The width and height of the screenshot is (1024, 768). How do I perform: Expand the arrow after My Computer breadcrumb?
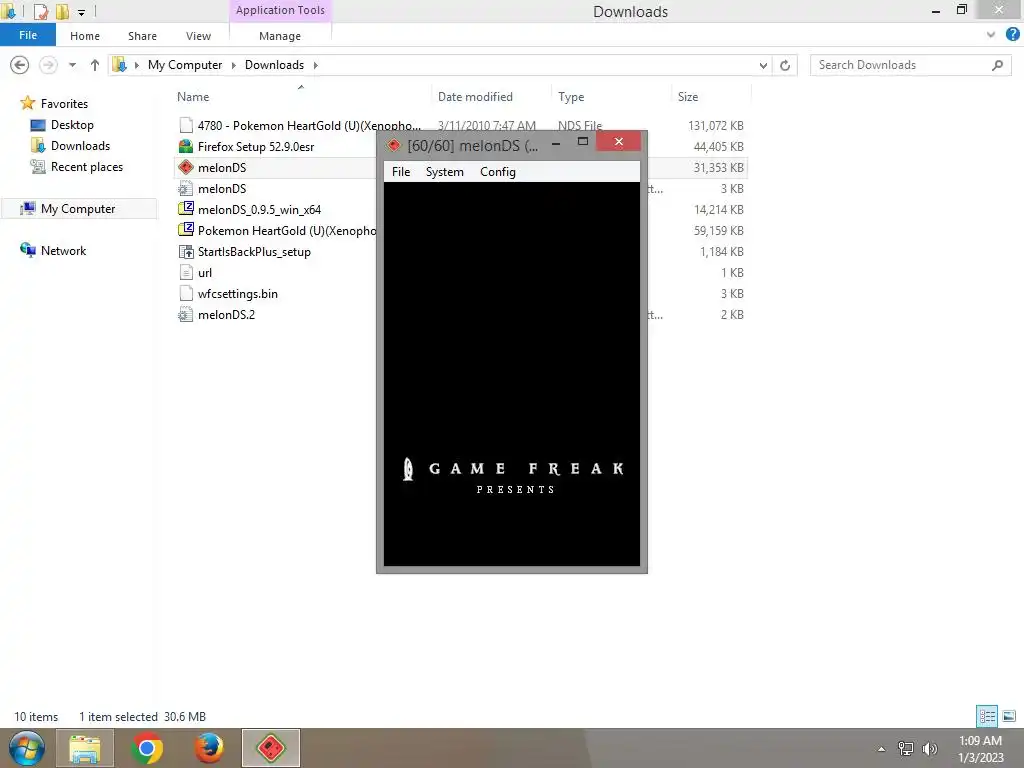[x=233, y=65]
